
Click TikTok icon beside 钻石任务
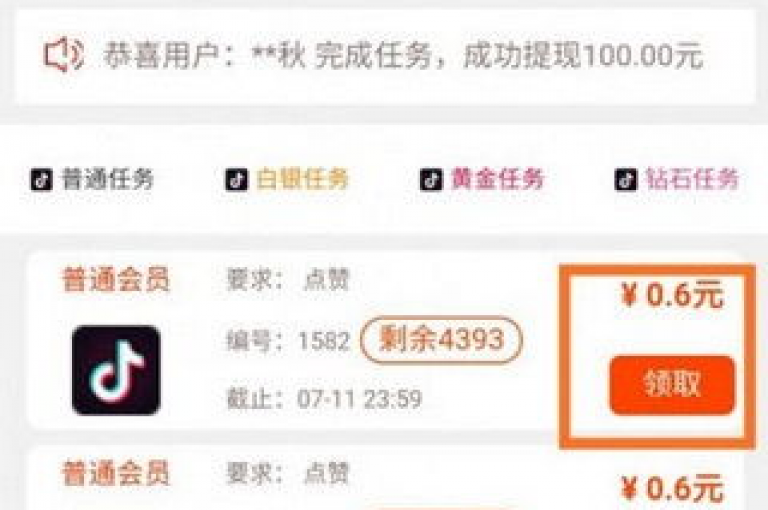coord(626,179)
